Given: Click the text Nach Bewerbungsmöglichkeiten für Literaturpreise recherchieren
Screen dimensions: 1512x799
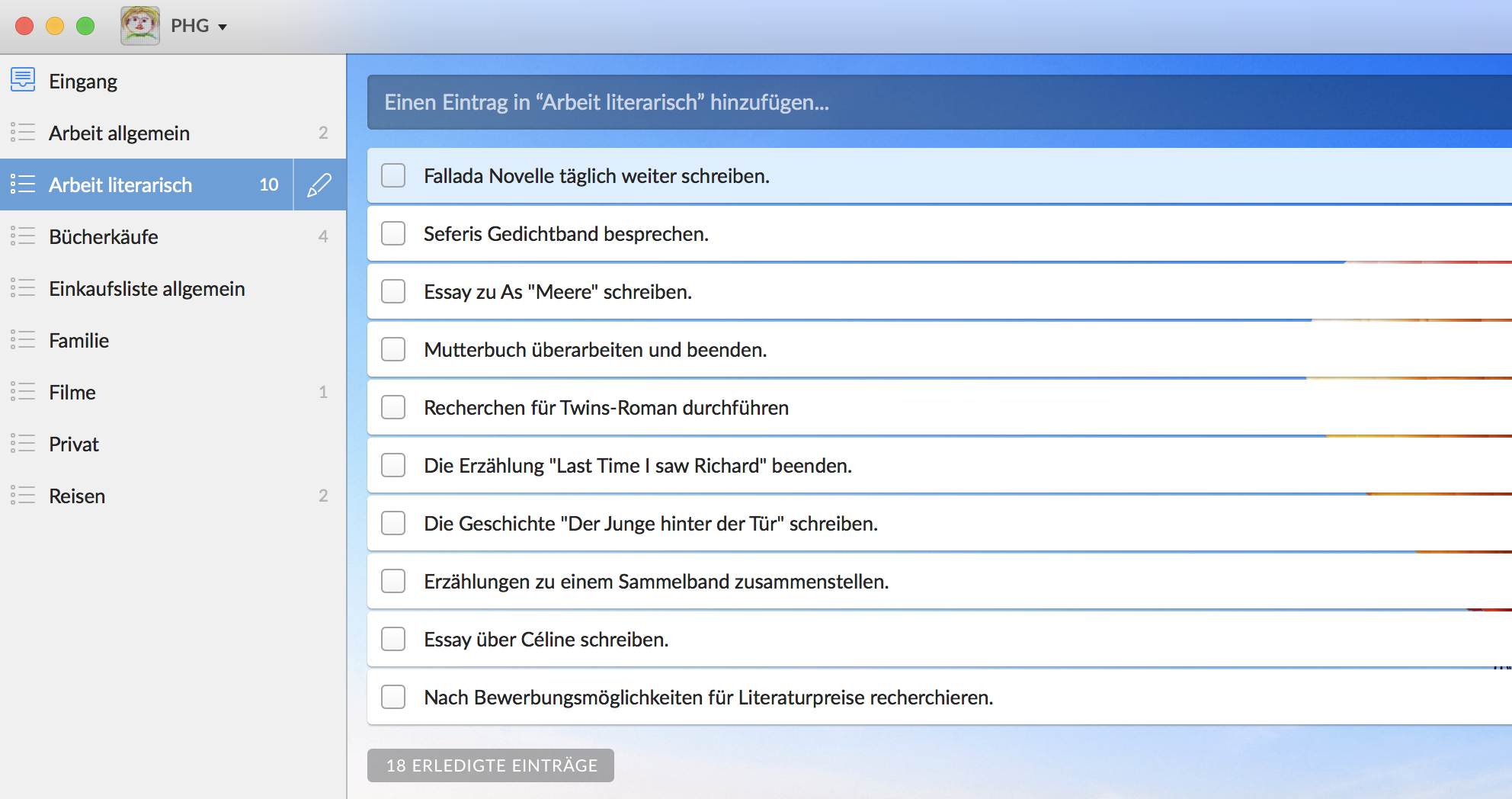Looking at the screenshot, I should pyautogui.click(x=709, y=698).
